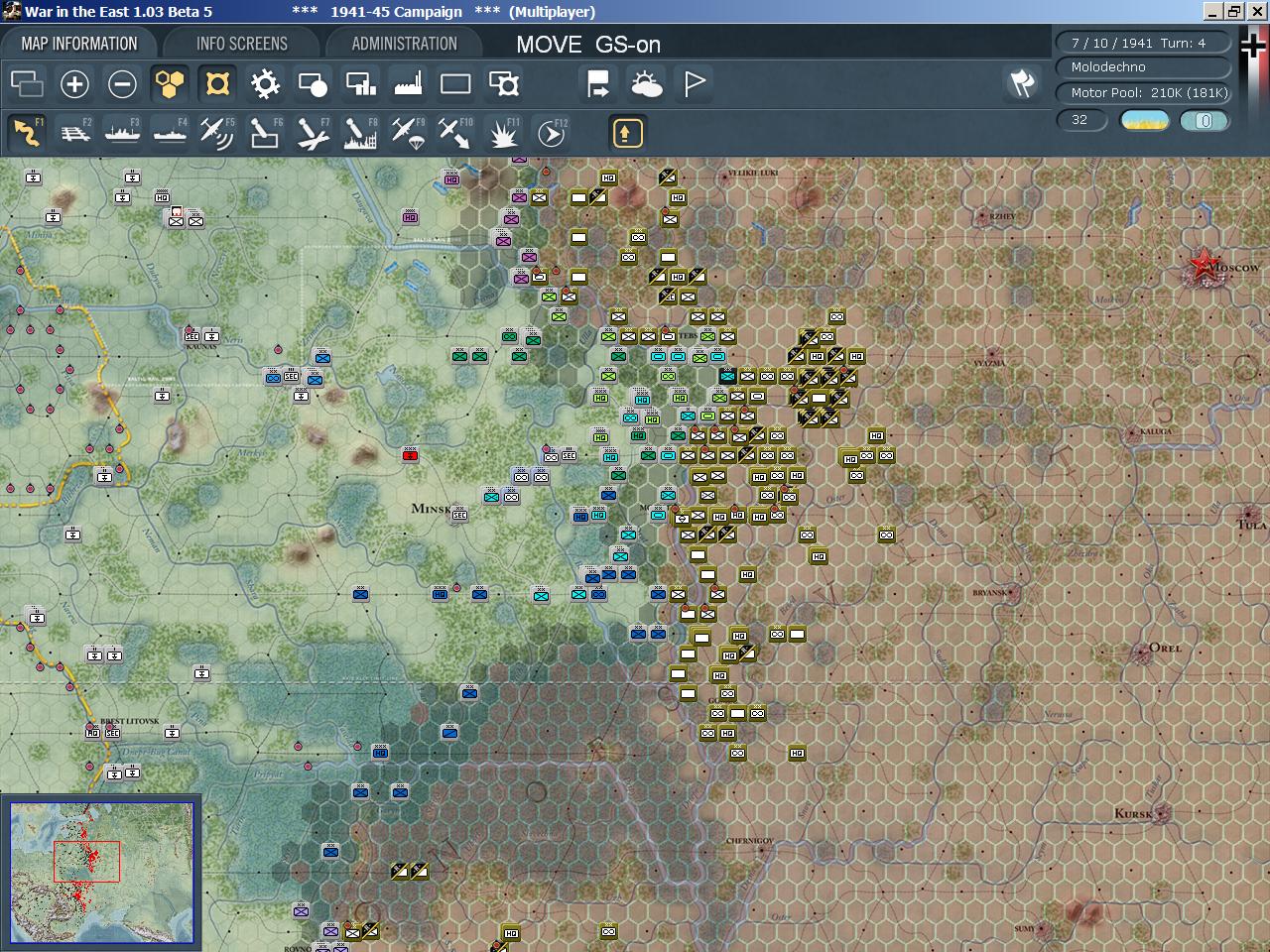Click the sky-and-wheat weather indicator
Screen dimensions: 1270x952
(1144, 120)
